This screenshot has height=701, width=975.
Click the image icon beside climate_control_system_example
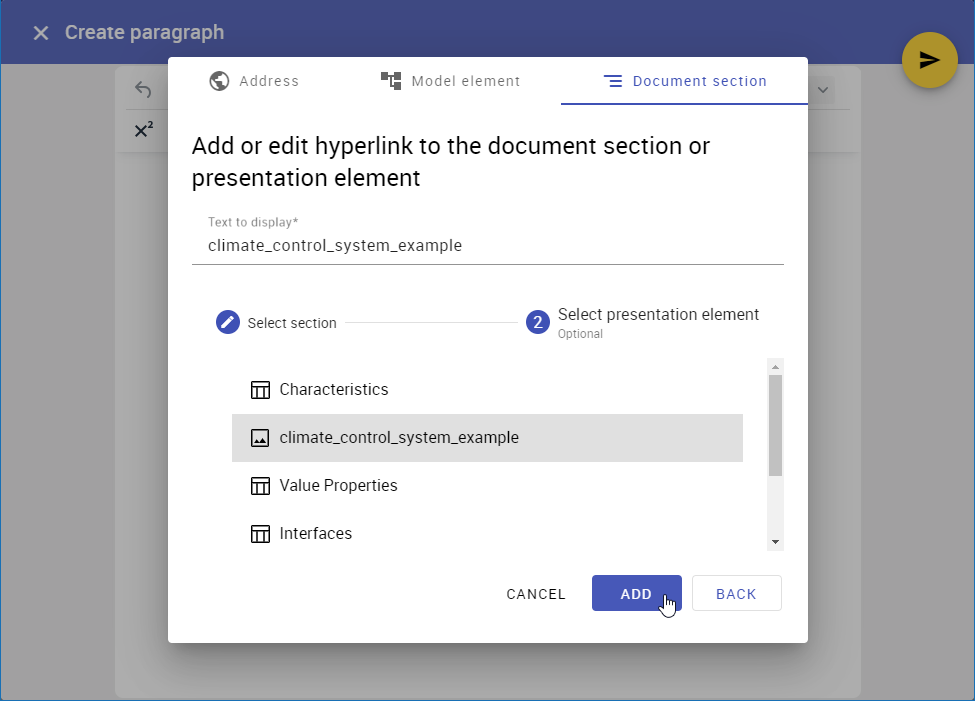[x=260, y=438]
